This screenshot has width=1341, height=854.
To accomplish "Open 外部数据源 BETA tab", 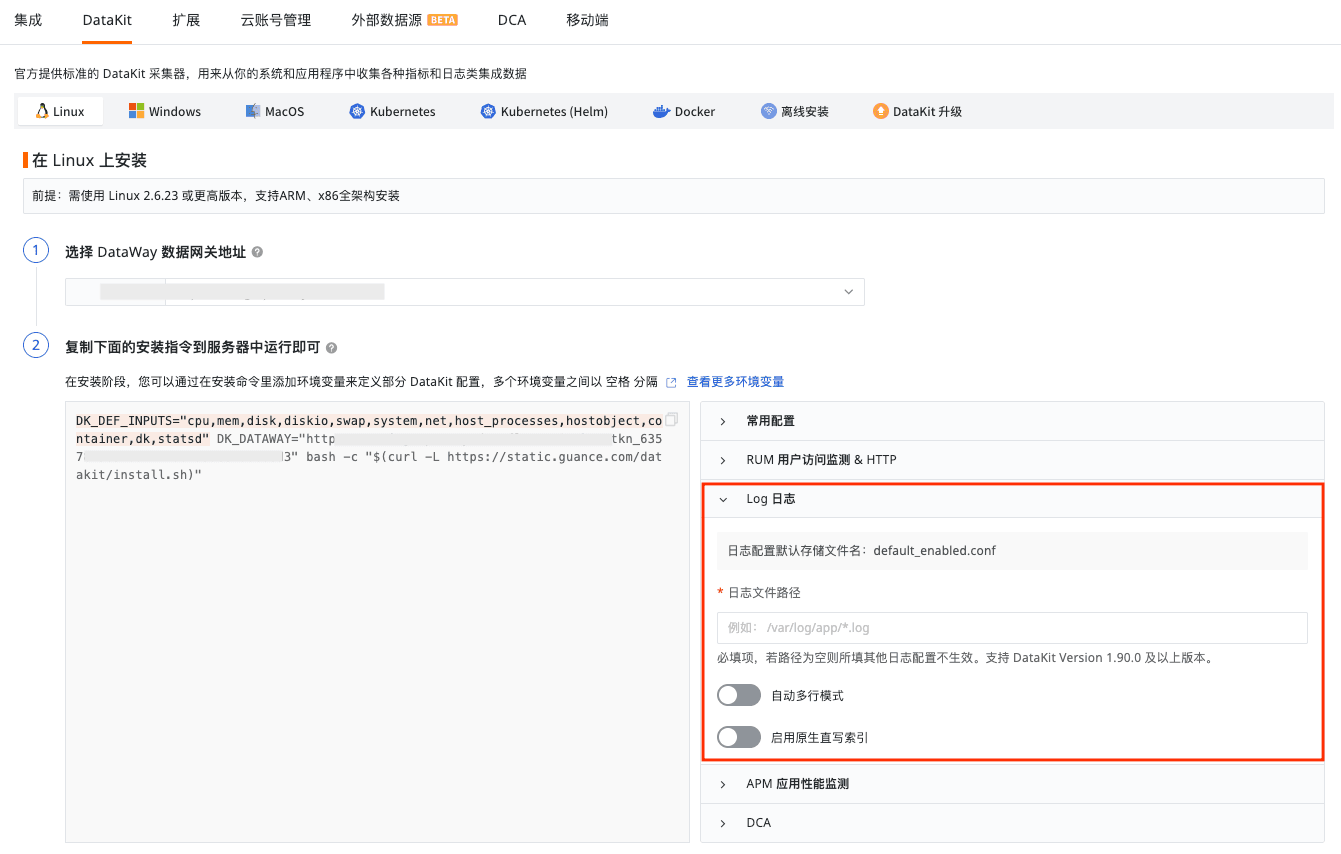I will pyautogui.click(x=405, y=20).
